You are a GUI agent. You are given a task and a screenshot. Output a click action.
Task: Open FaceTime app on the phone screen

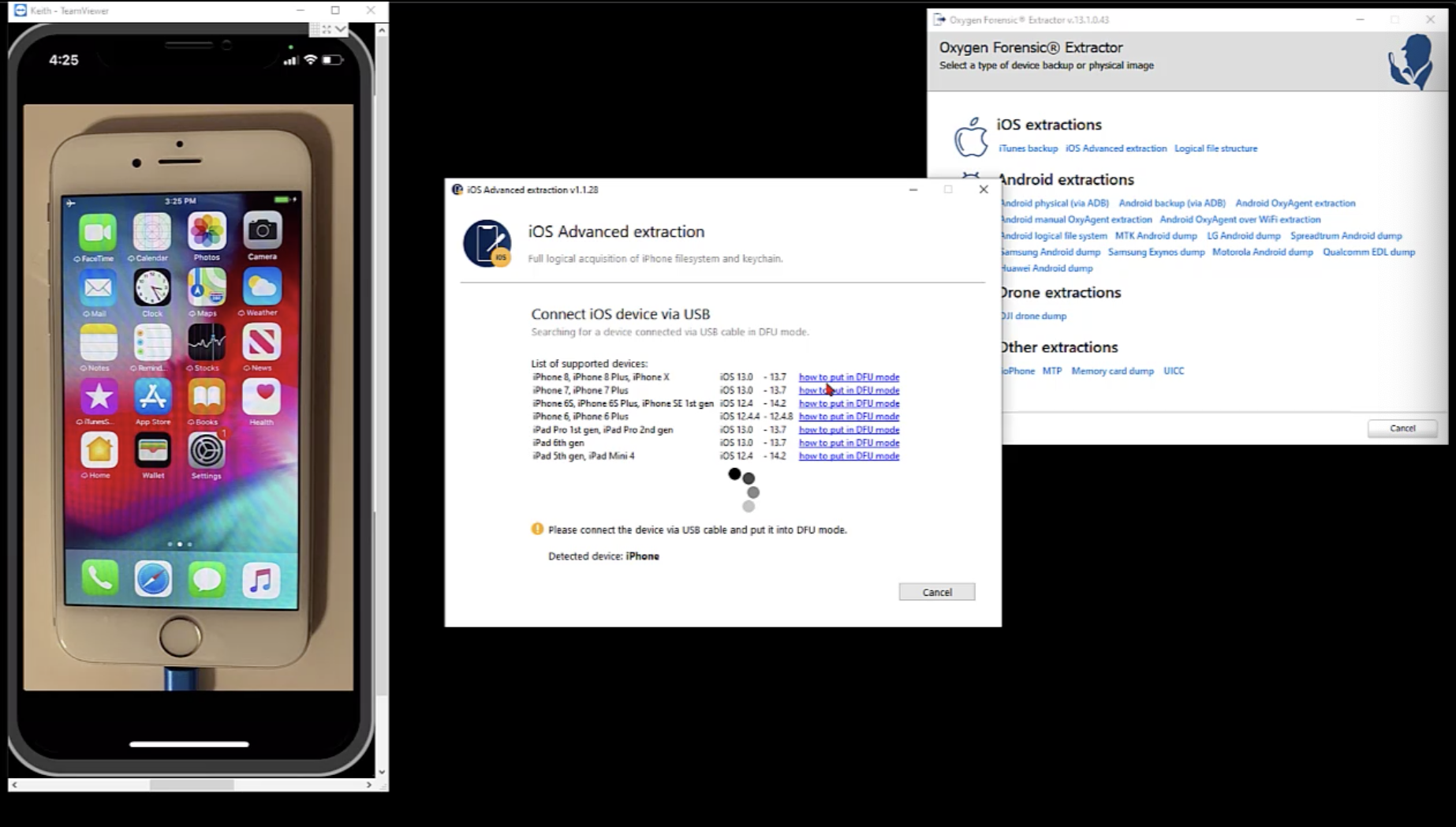point(98,233)
